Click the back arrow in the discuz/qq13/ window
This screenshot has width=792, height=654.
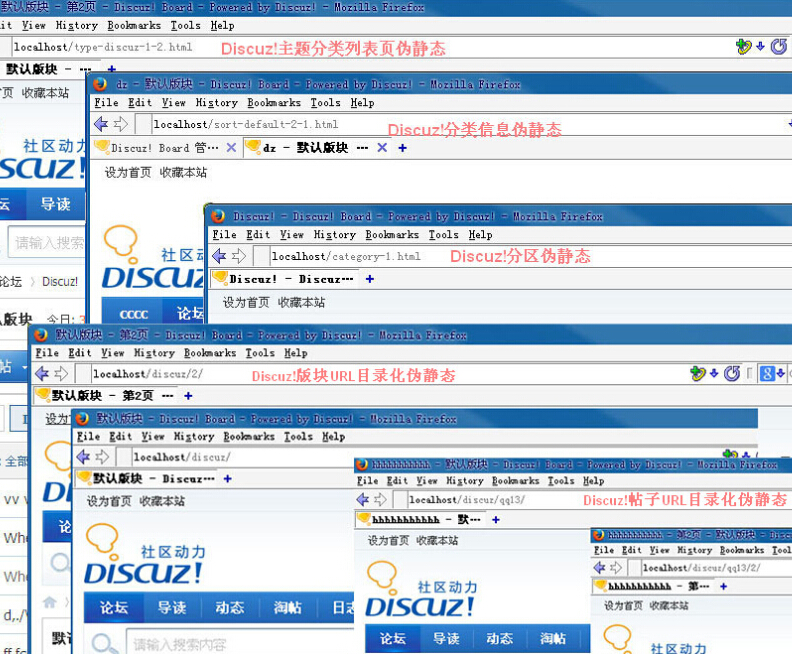tap(363, 500)
